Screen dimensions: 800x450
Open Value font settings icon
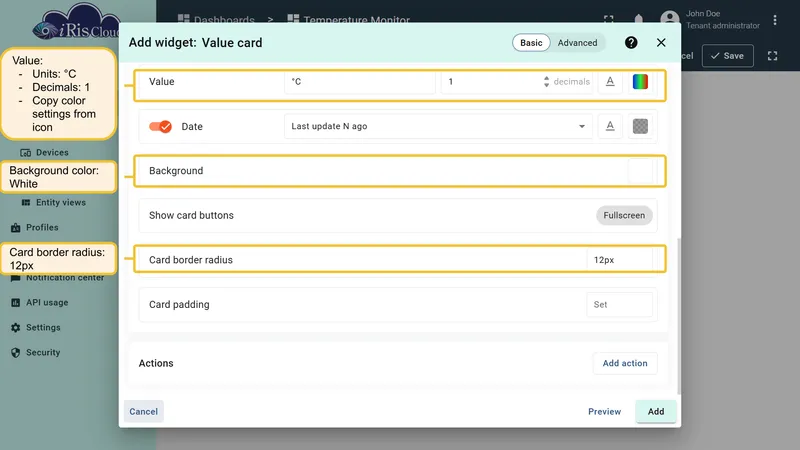[x=610, y=82]
